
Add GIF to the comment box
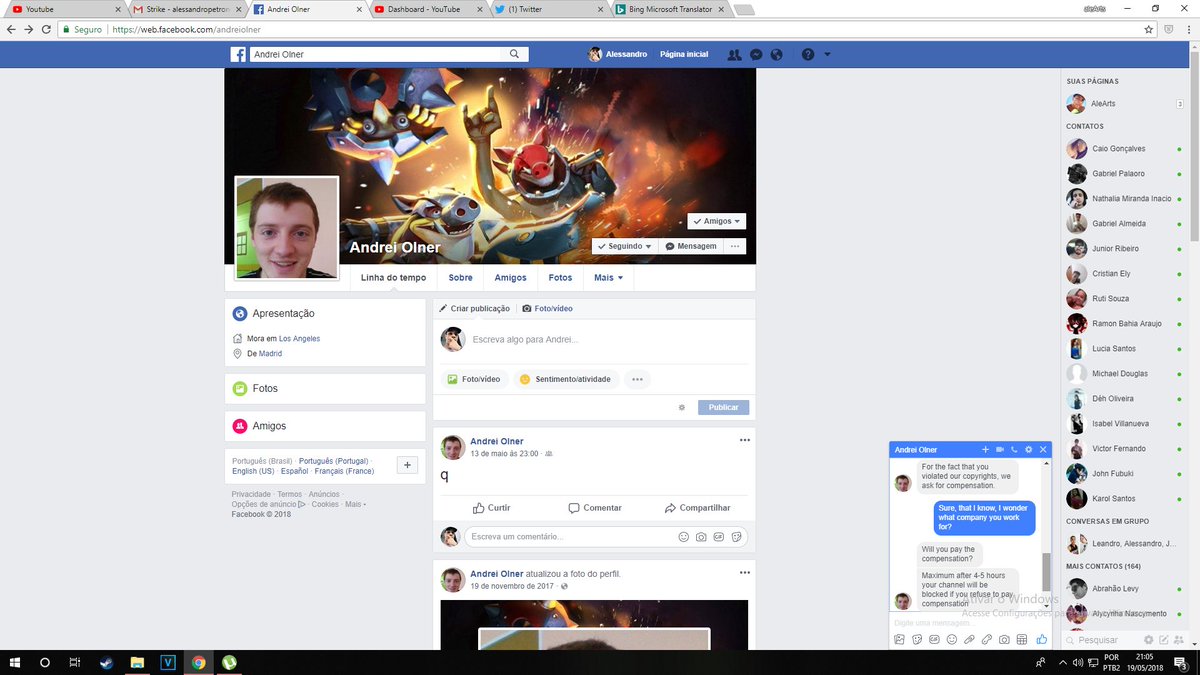718,537
